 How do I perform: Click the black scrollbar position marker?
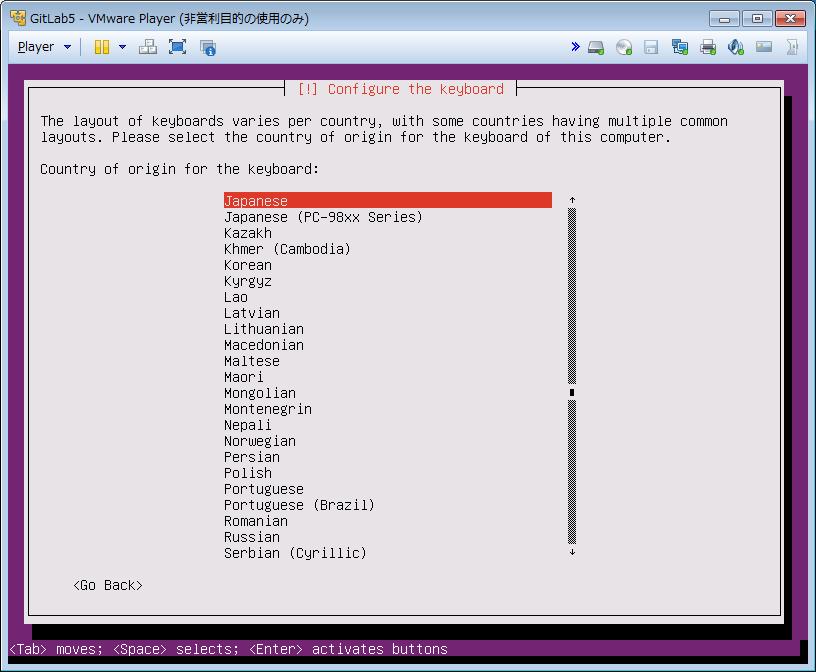coord(572,392)
